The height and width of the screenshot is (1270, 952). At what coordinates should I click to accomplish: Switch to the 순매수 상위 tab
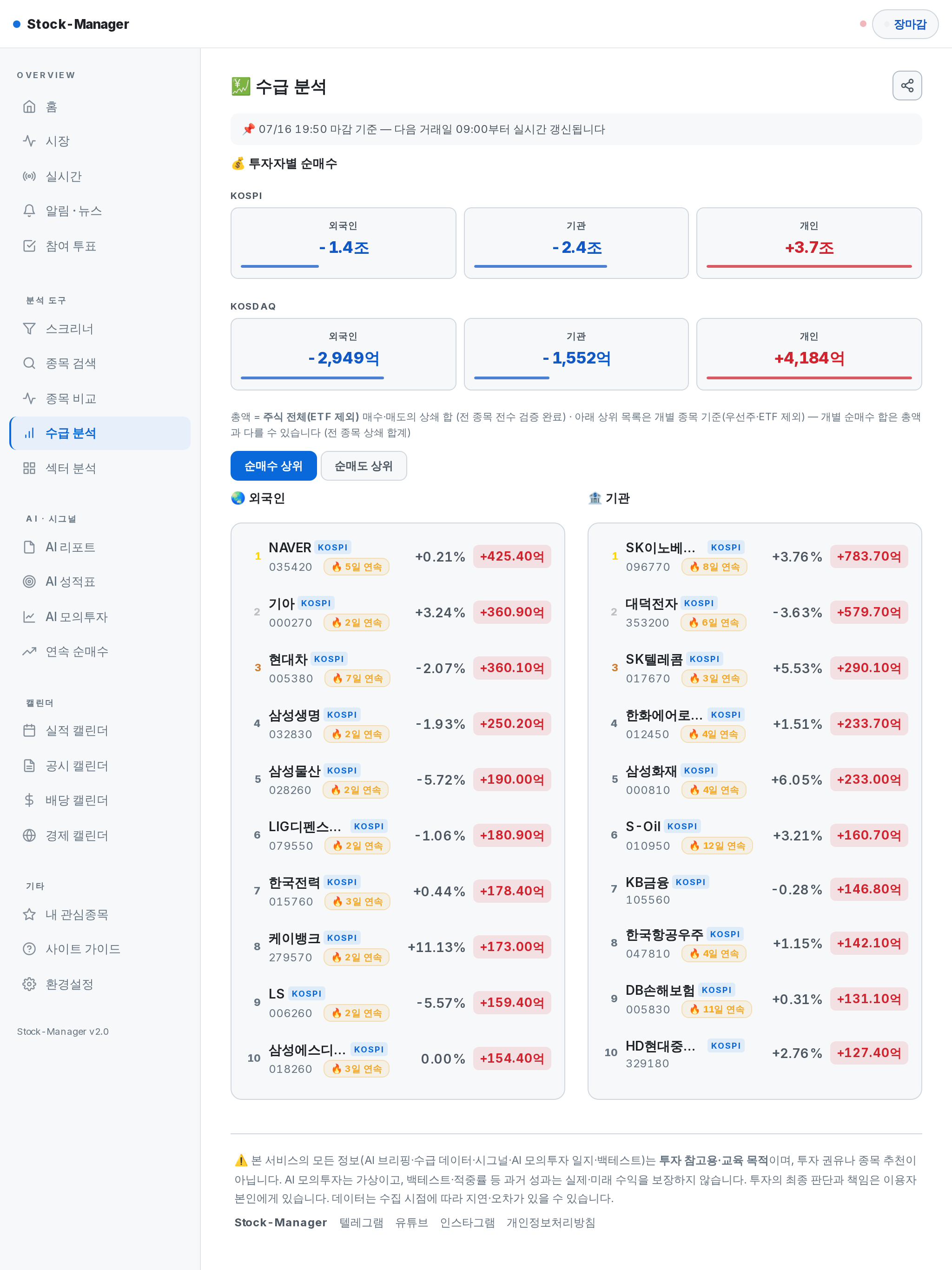tap(273, 466)
